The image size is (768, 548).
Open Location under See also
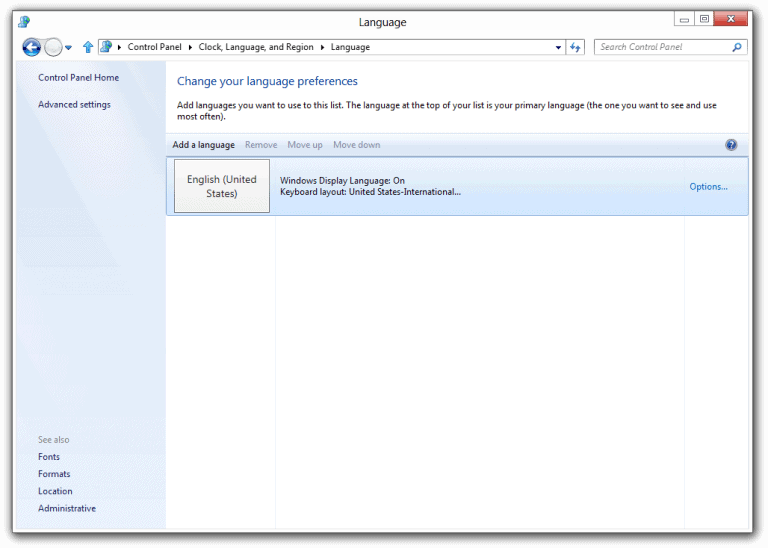point(55,491)
